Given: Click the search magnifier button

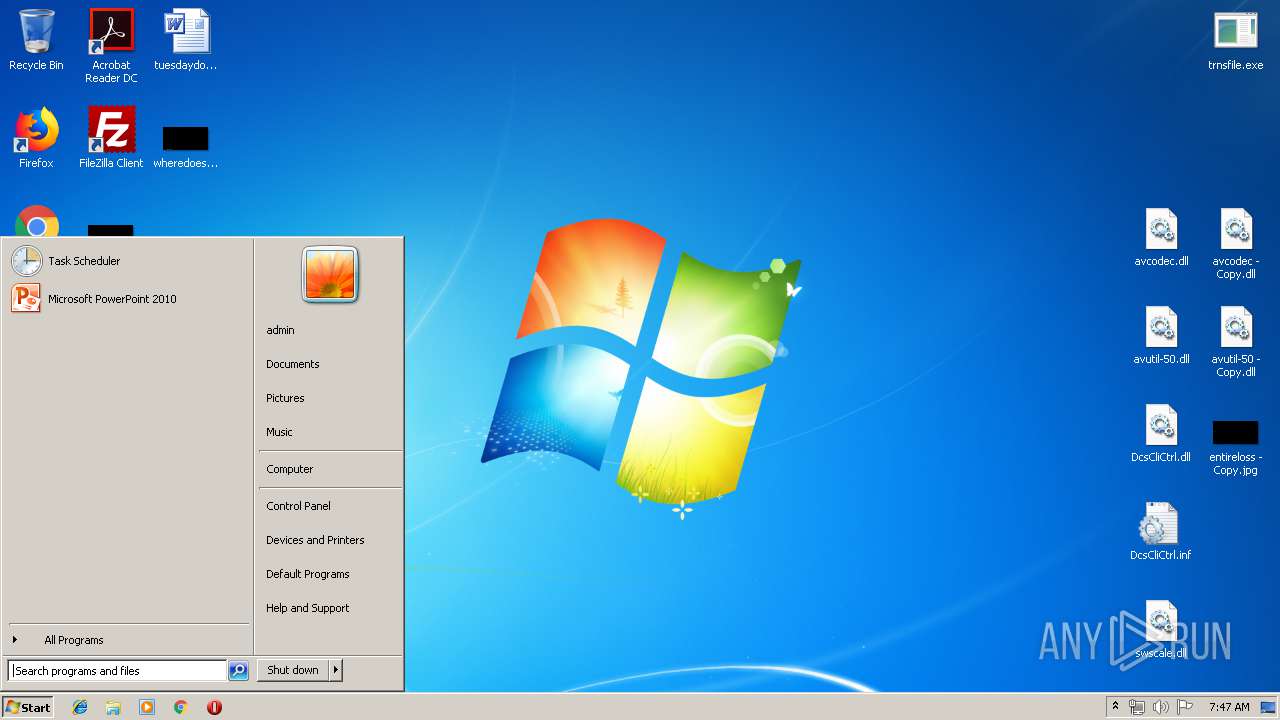Looking at the screenshot, I should tap(238, 671).
